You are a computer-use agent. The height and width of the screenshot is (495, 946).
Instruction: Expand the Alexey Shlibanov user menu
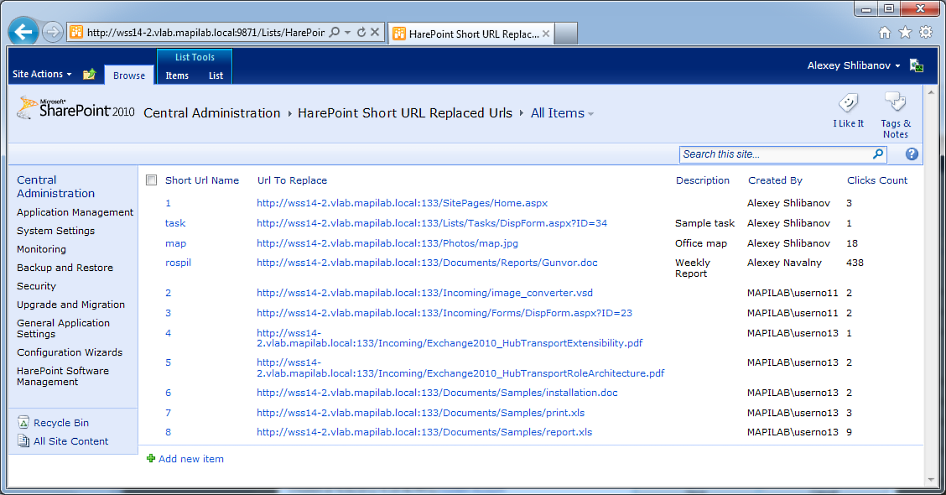coord(854,65)
